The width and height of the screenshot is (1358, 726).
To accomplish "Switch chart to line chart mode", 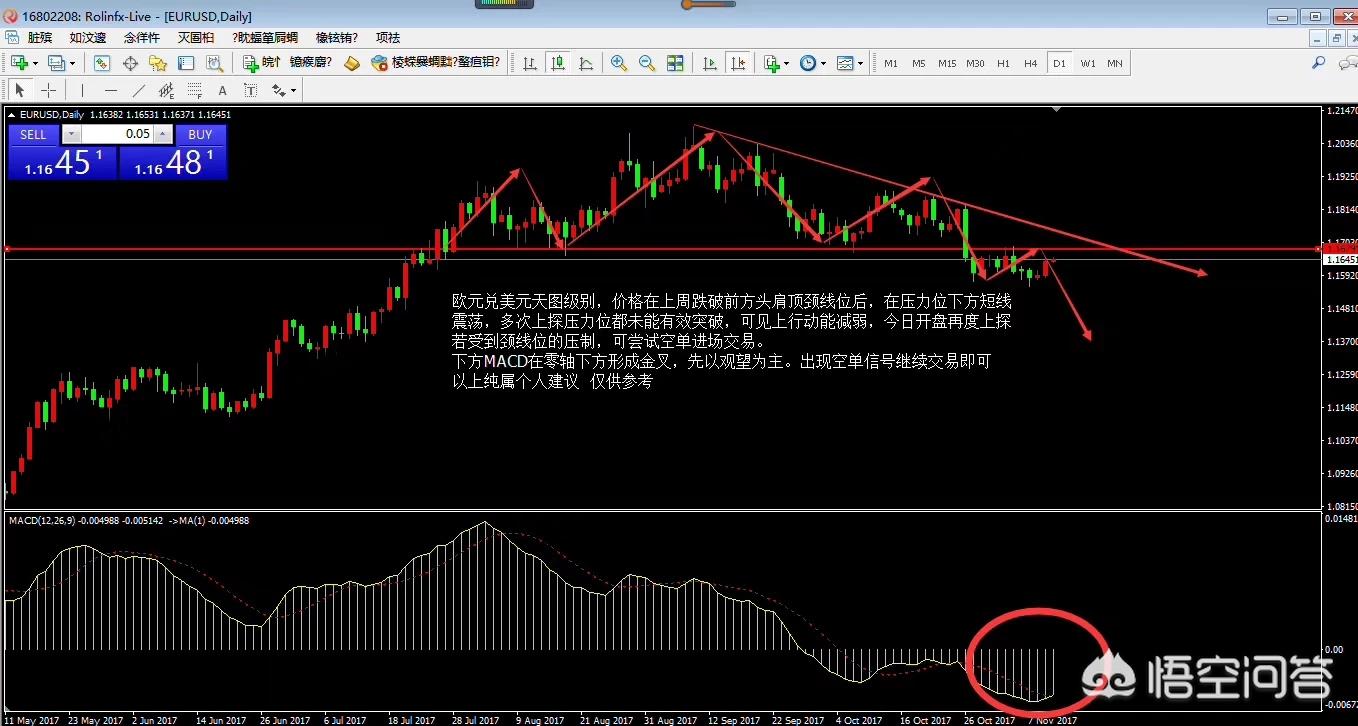I will tap(586, 63).
